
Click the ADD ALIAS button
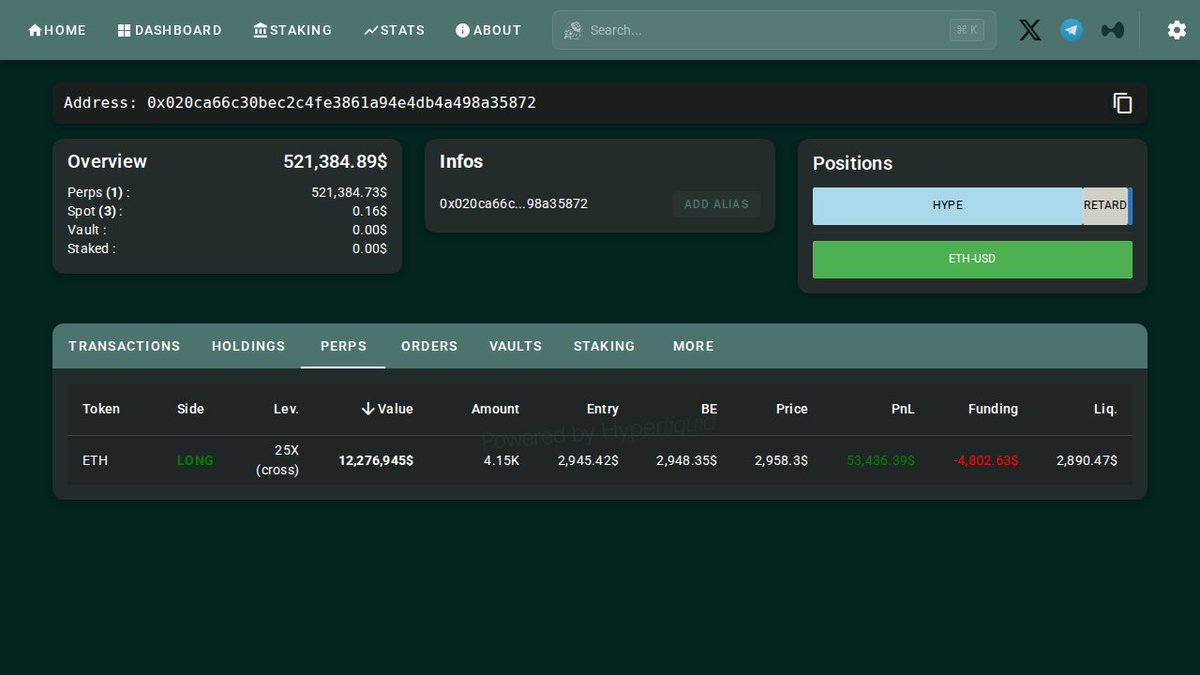(x=716, y=204)
